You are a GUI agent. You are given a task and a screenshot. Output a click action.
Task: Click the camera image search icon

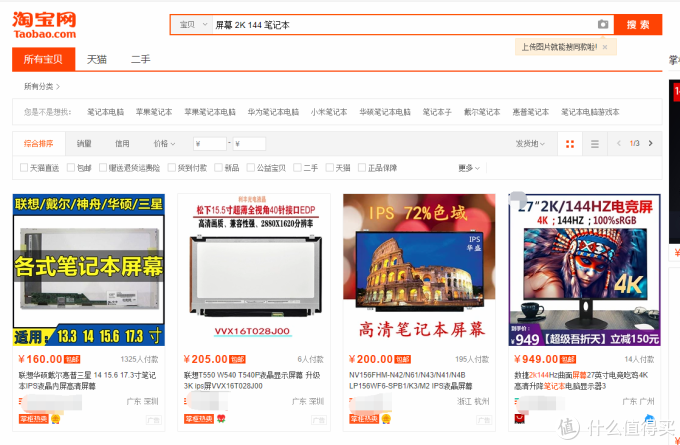pos(602,24)
